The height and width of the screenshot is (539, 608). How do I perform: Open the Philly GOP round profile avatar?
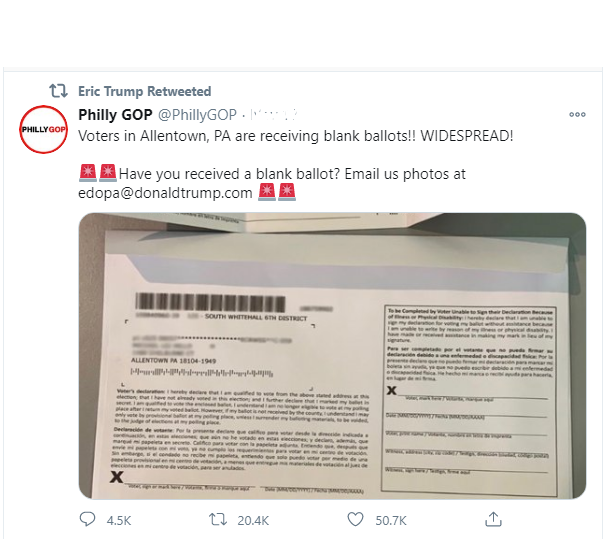coord(43,129)
